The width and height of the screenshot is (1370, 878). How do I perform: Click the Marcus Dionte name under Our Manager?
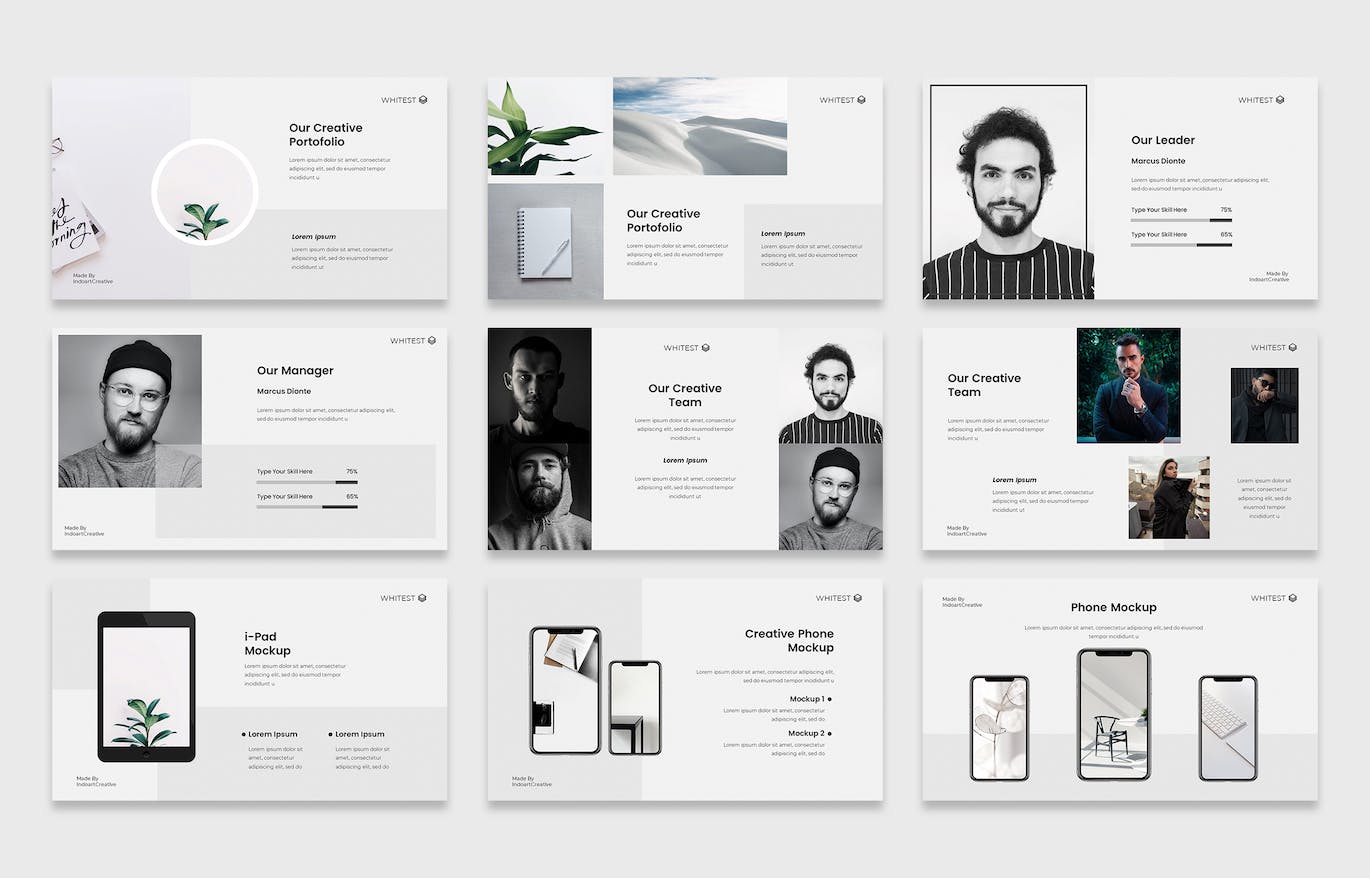point(284,391)
